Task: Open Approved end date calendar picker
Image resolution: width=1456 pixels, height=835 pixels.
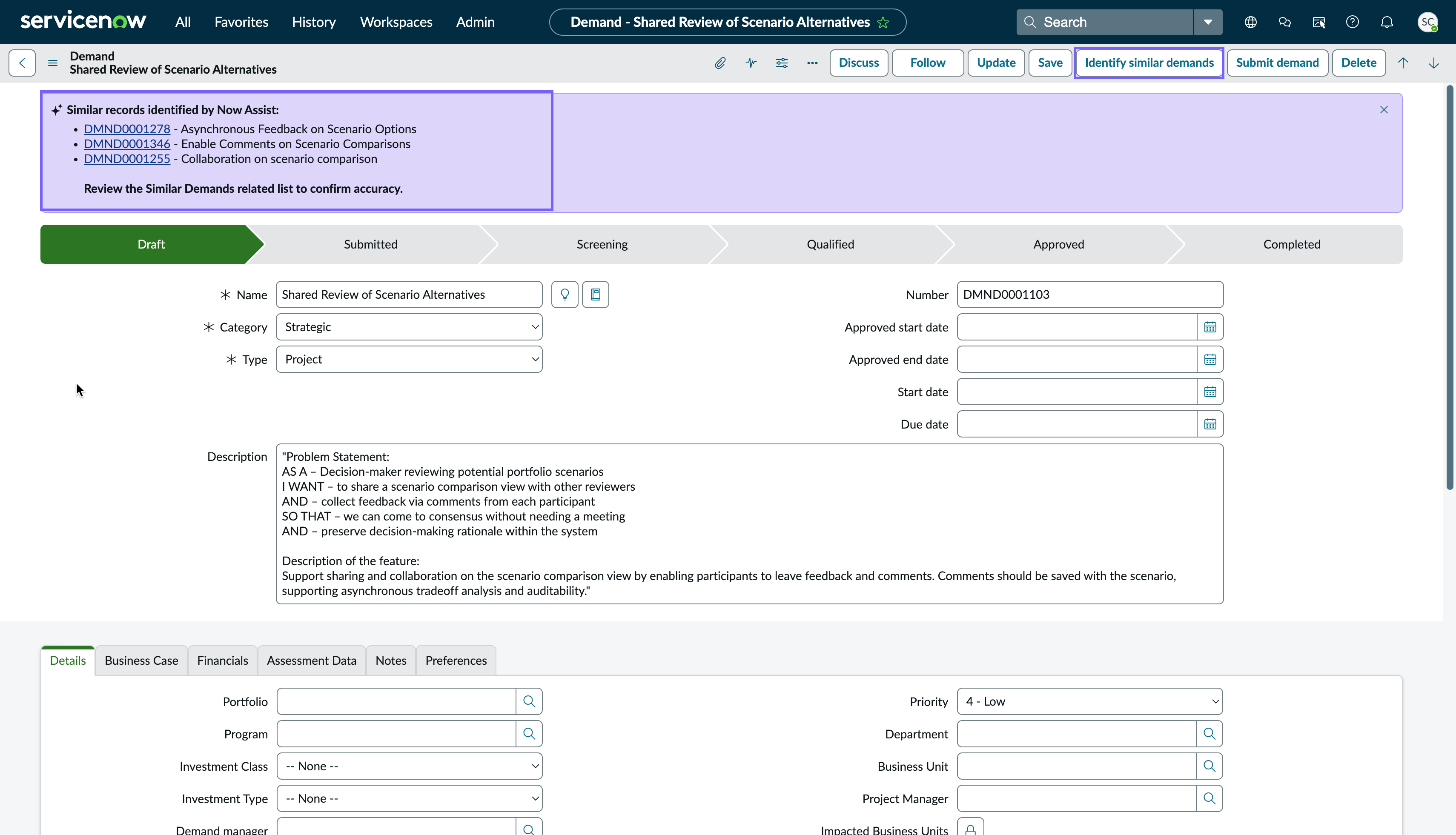Action: click(1210, 360)
